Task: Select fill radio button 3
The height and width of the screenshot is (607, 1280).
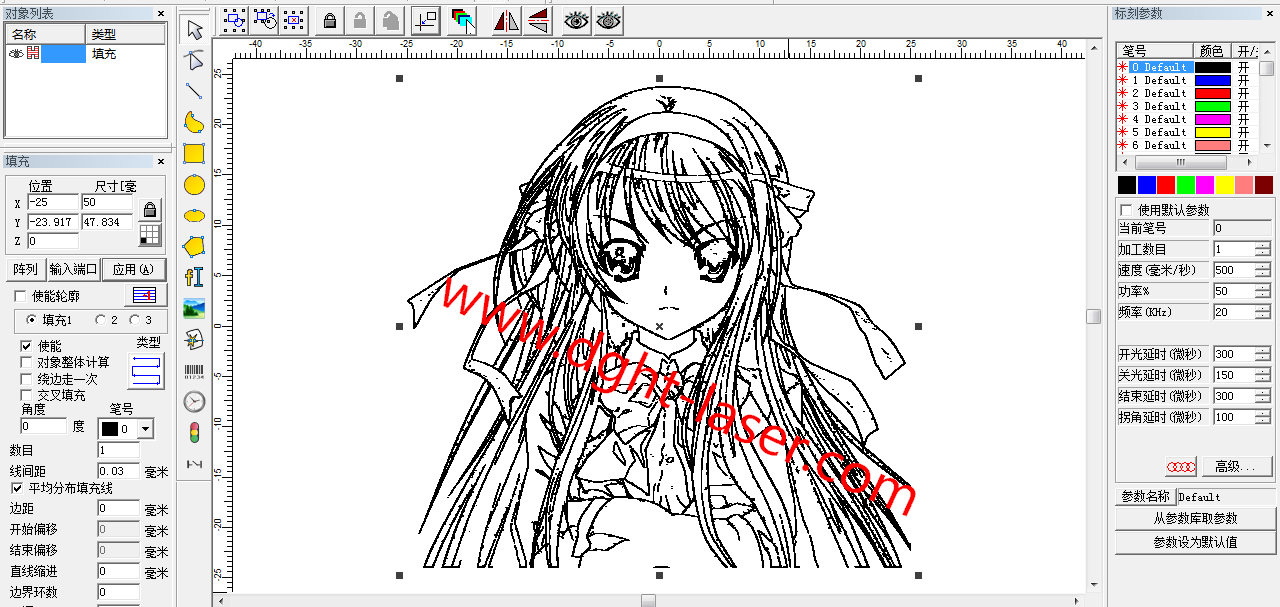Action: [x=135, y=320]
